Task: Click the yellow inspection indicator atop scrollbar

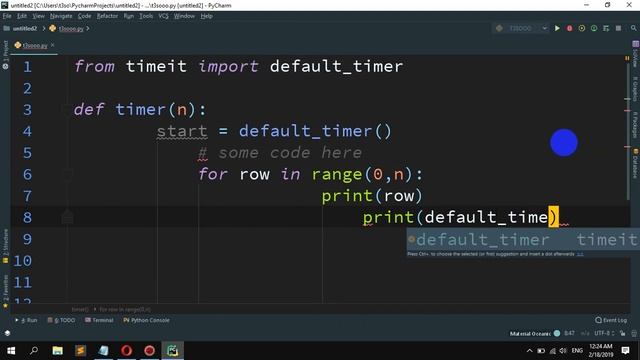Action: point(627,58)
